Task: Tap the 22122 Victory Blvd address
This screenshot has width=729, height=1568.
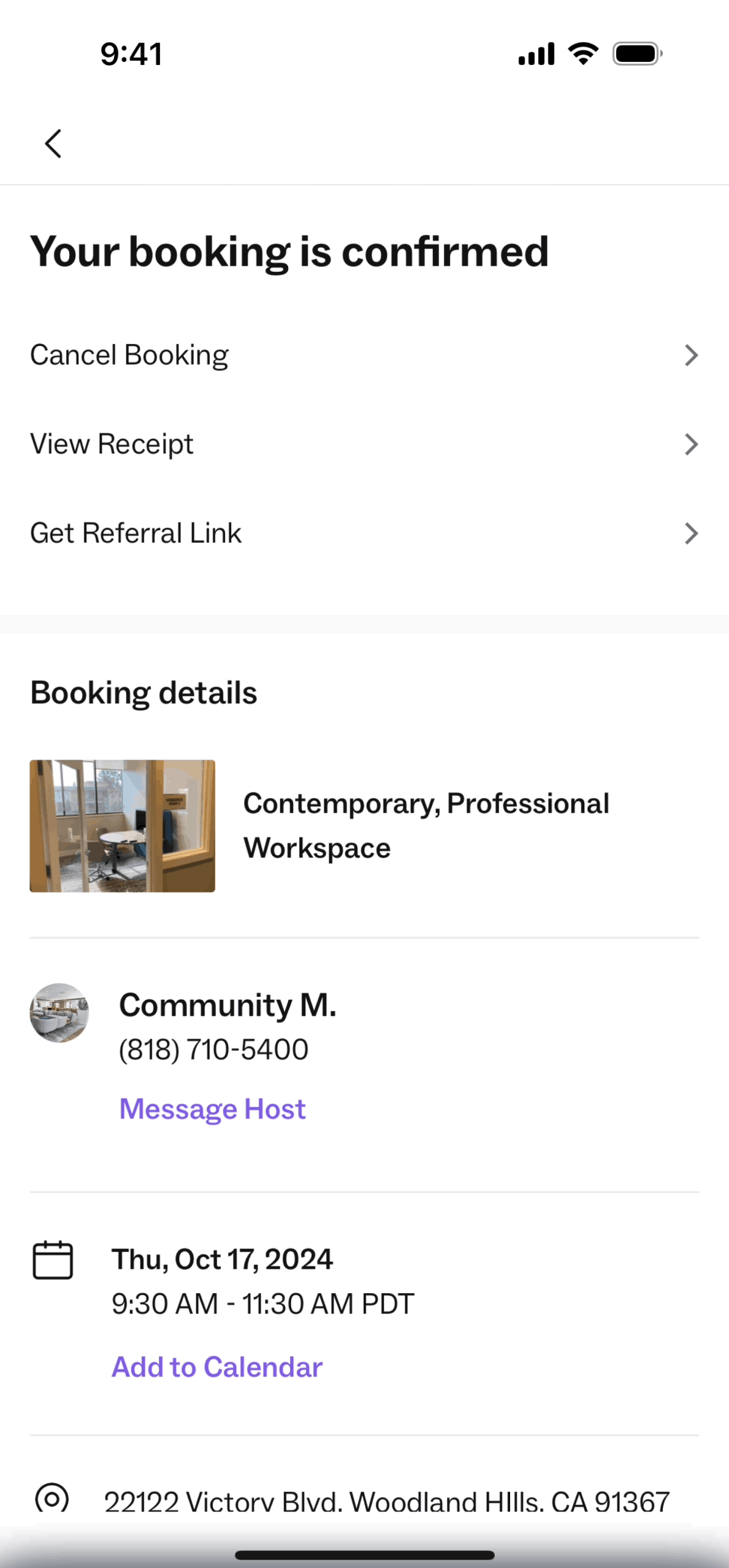Action: click(x=387, y=1502)
